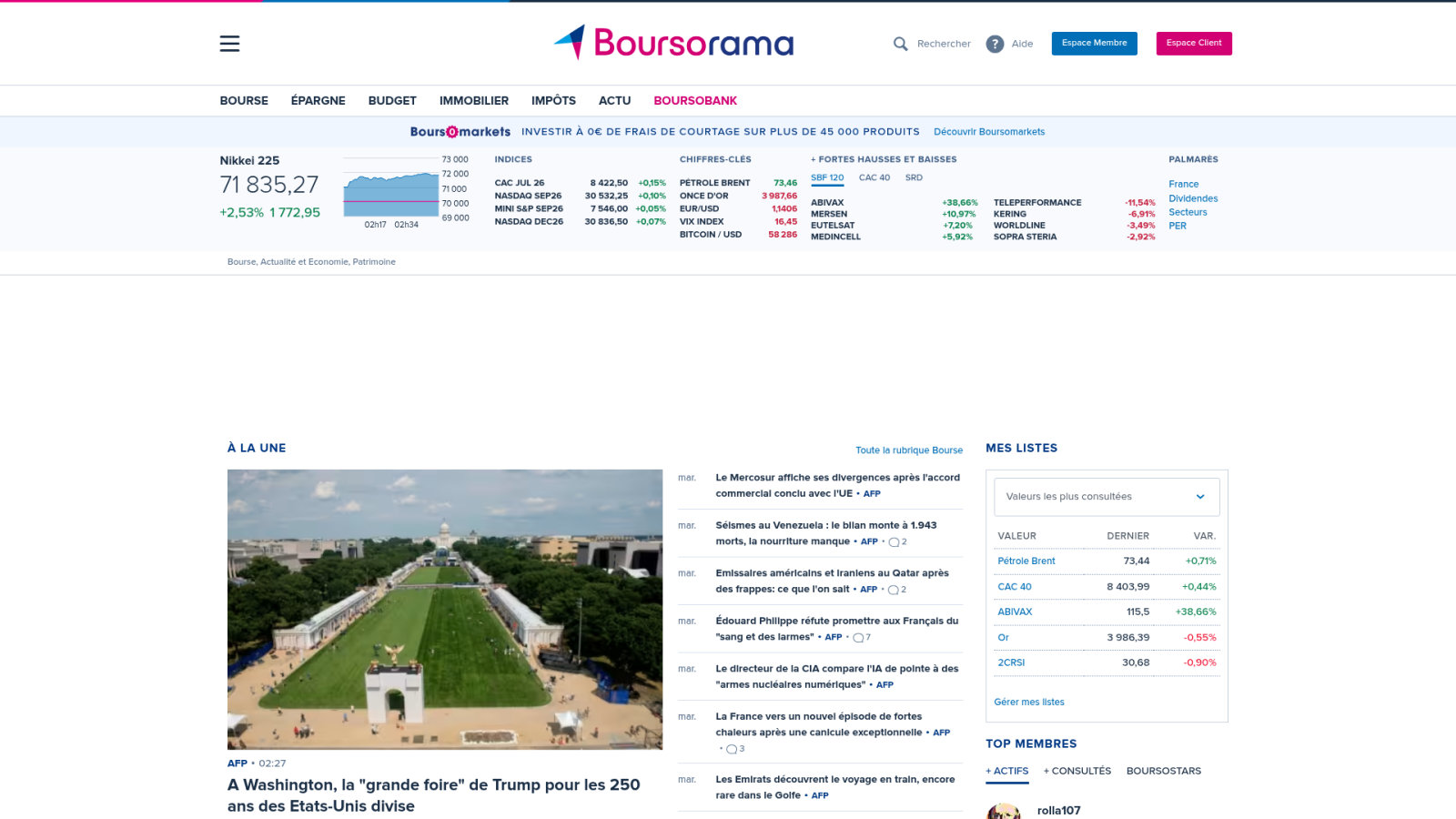Viewport: 1456px width, 819px height.
Task: Open Le Mercosur affiche ses divergences article
Action: 837,486
